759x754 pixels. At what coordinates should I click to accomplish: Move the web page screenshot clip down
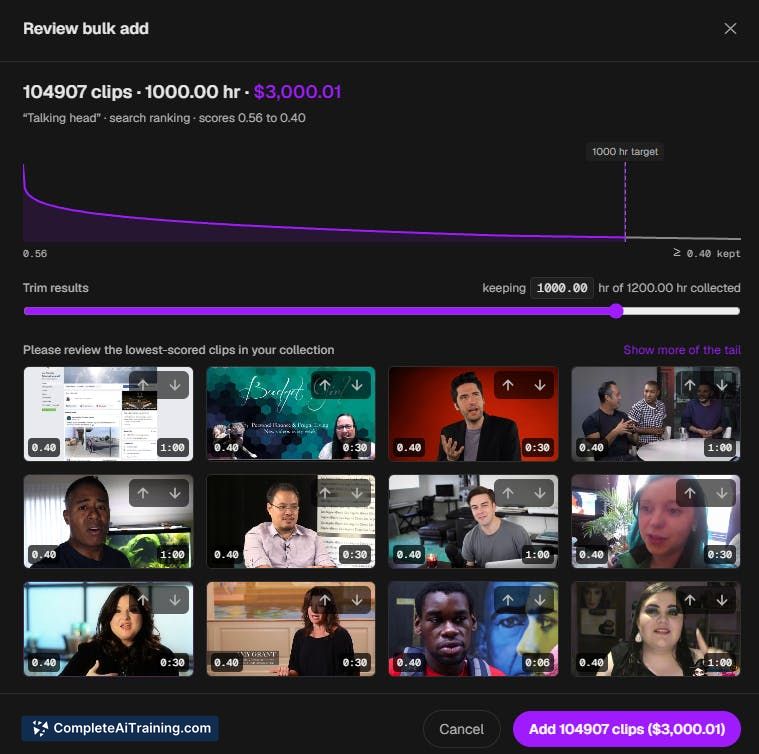click(175, 385)
